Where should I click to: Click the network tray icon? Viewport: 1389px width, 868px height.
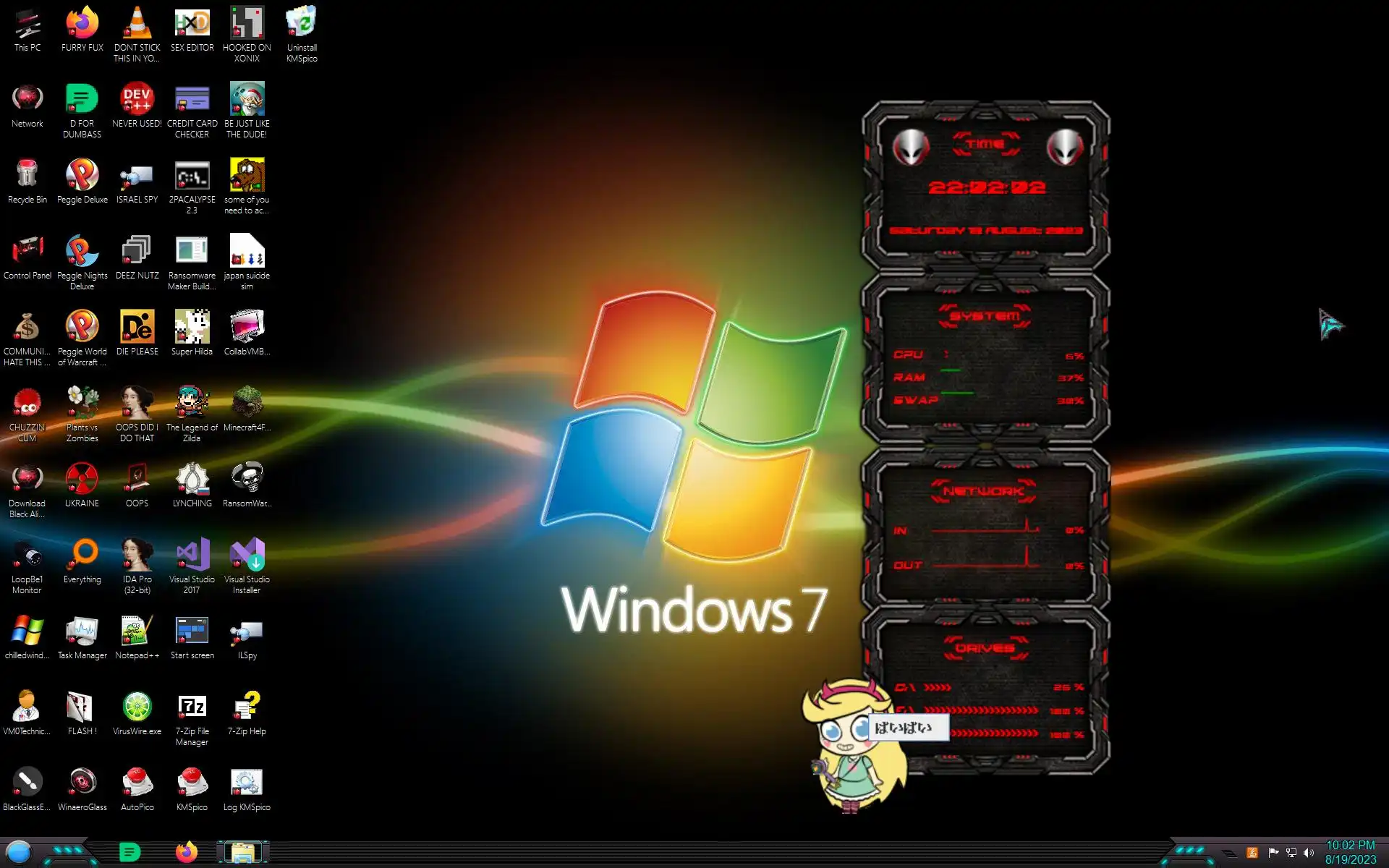coord(1291,853)
